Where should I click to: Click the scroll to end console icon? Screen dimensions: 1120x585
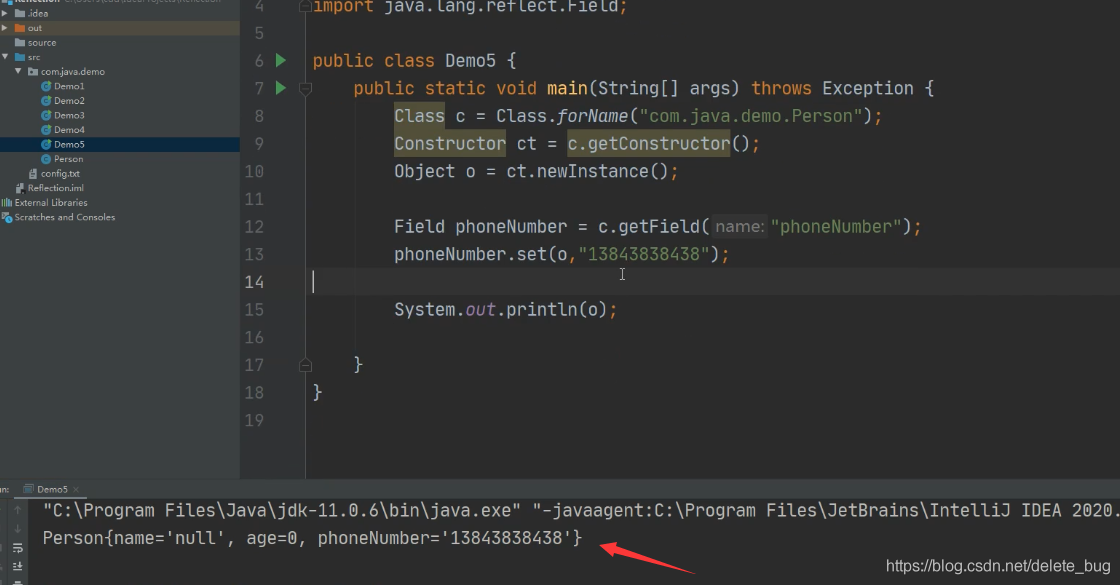18,566
